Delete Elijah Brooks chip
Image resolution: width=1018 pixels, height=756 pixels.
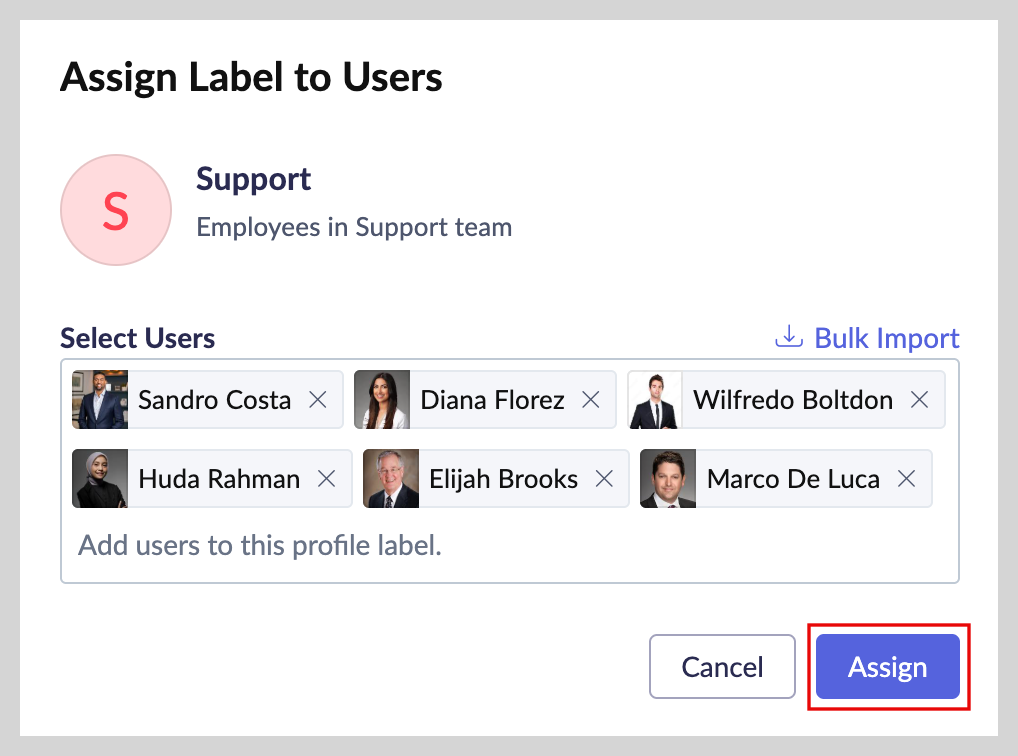604,479
